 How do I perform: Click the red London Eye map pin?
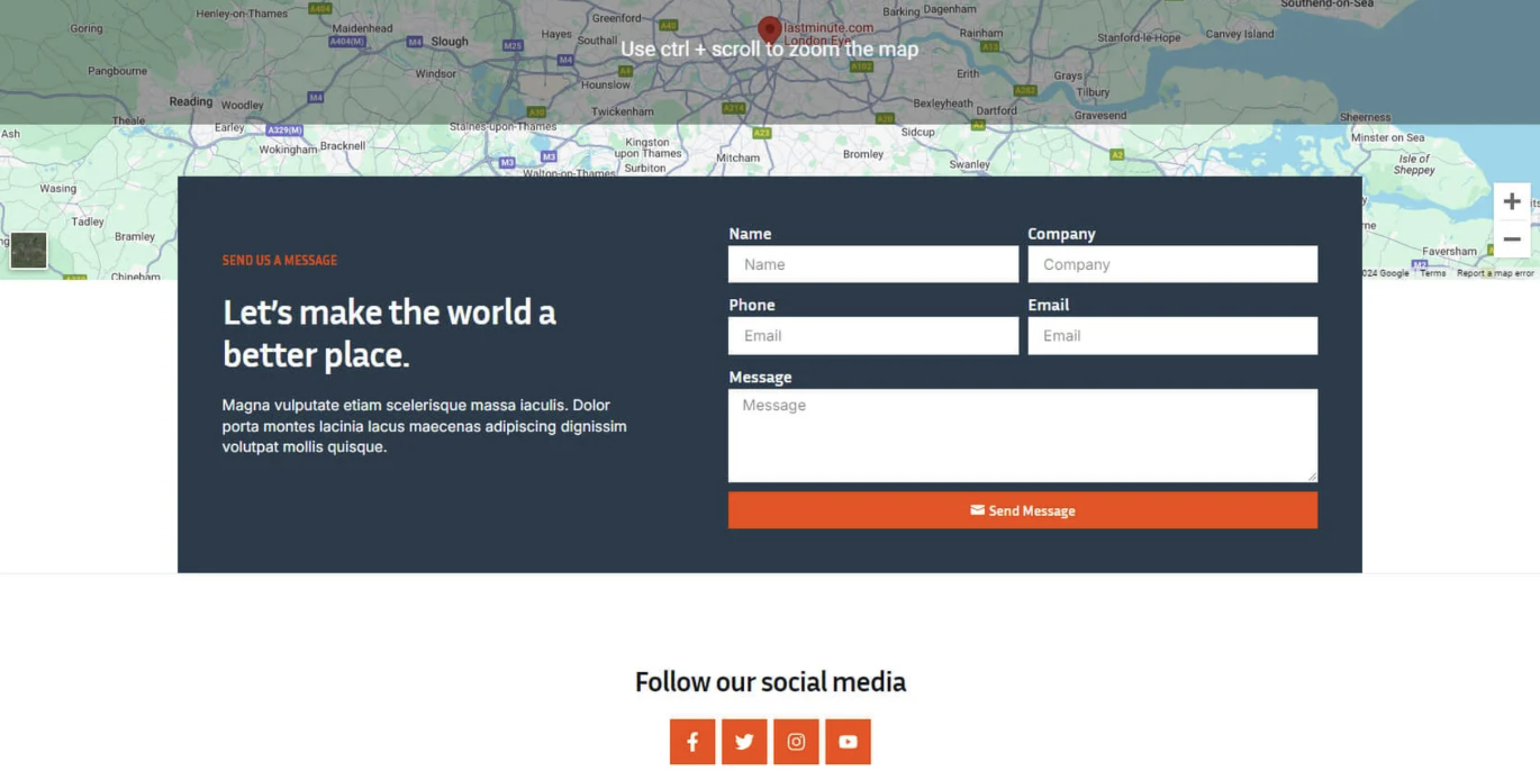[769, 28]
